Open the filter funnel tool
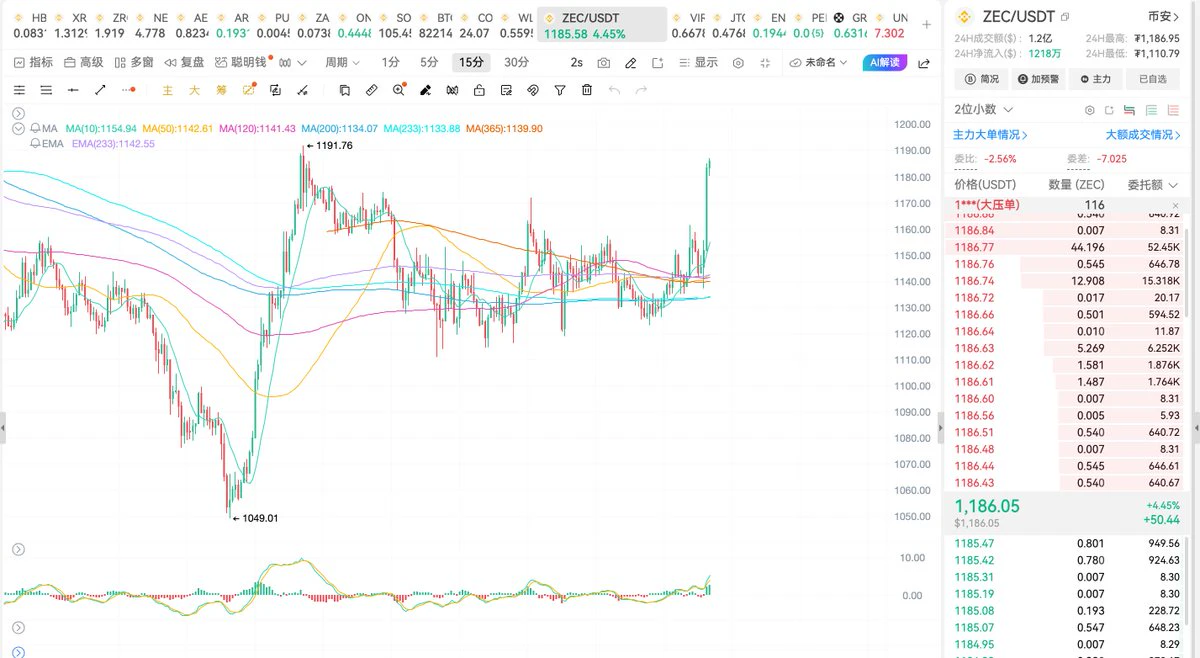Screen dimensions: 1200x658 560,90
